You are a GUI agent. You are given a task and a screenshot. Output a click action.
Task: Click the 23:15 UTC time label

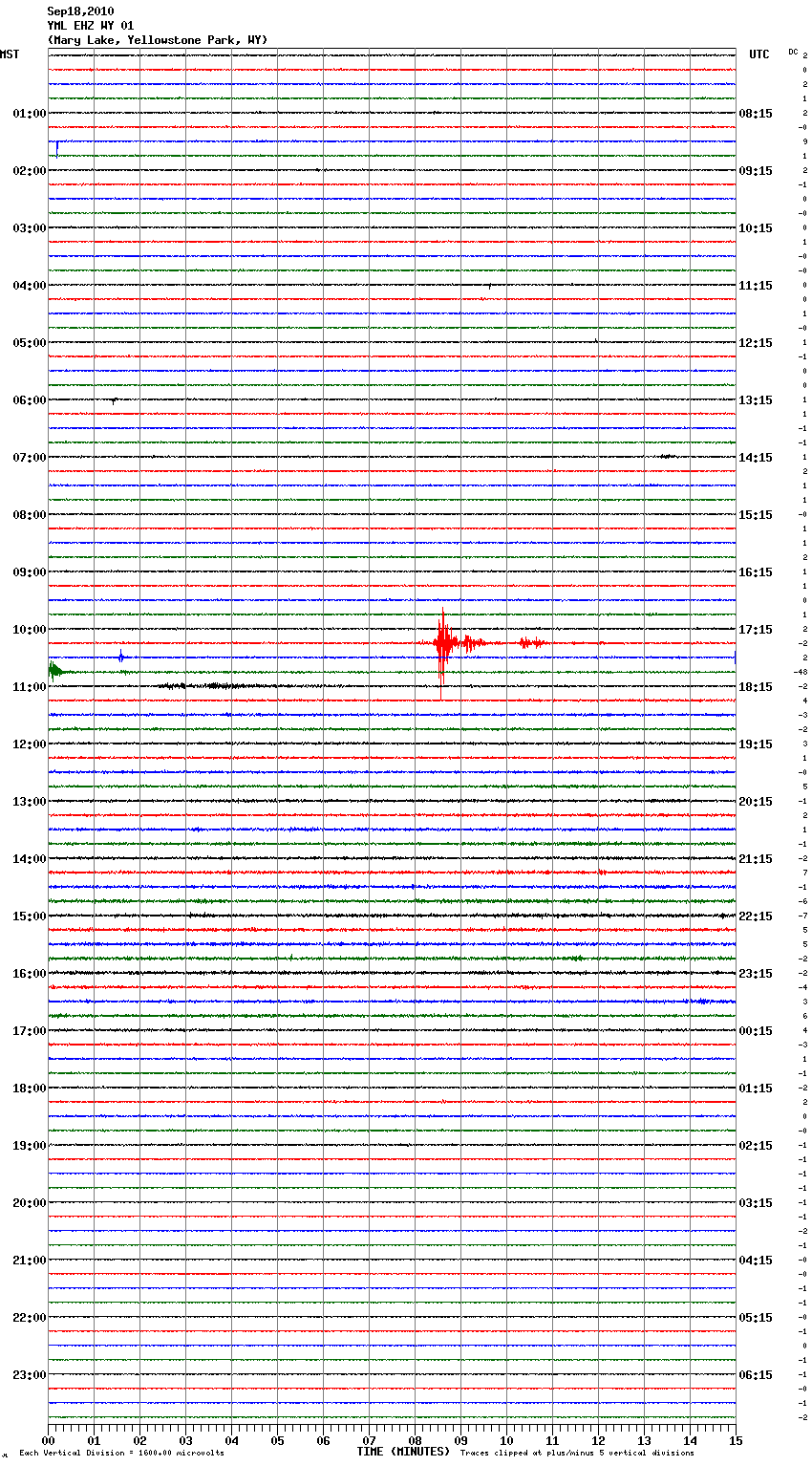756,974
